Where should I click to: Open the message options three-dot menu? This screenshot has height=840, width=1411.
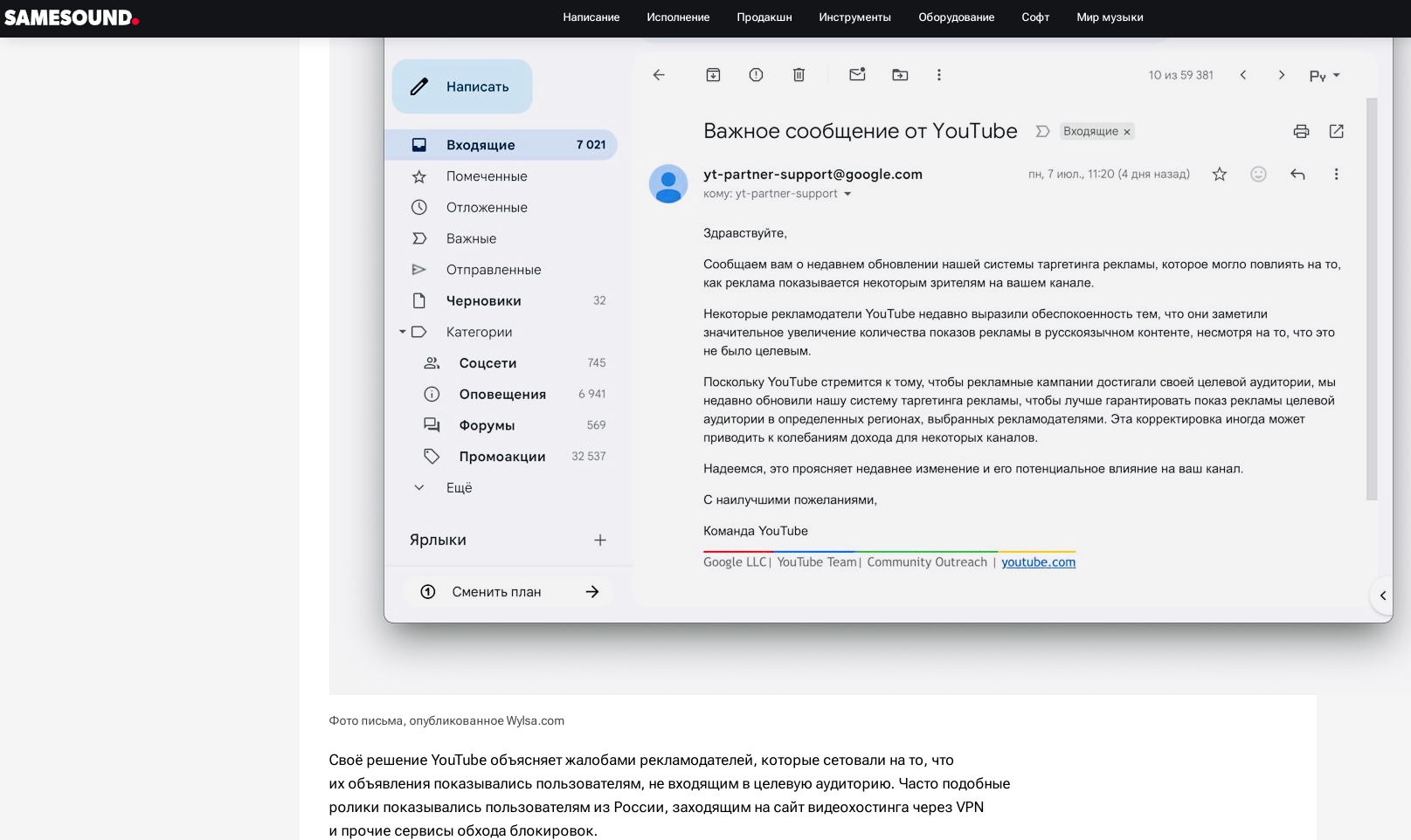coord(1336,175)
